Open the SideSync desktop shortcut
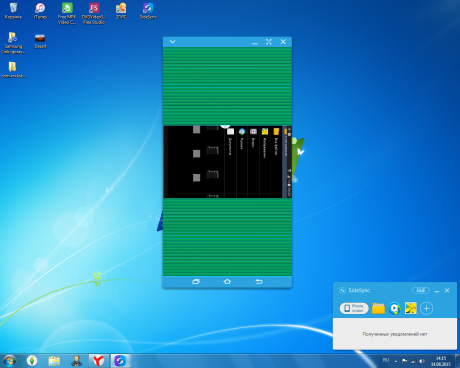460x368 pixels. (148, 11)
